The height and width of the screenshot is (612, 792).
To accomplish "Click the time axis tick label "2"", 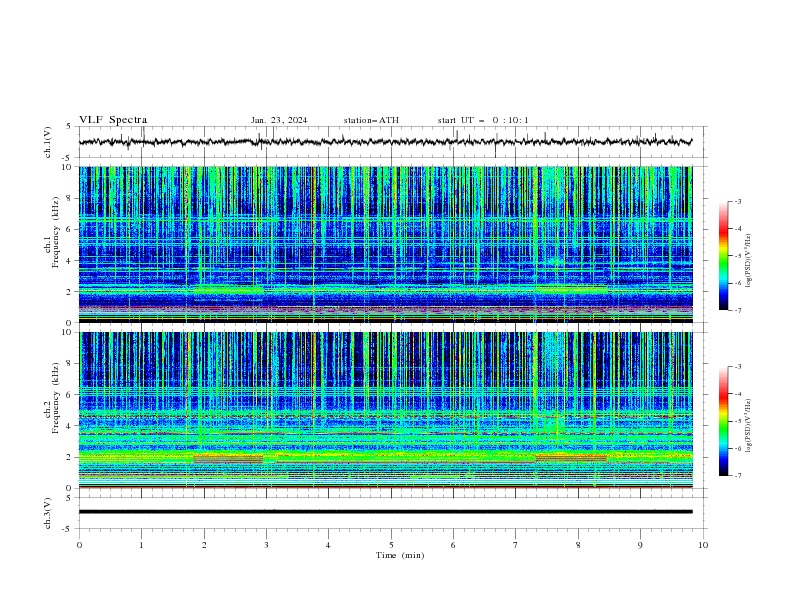I will [x=204, y=545].
